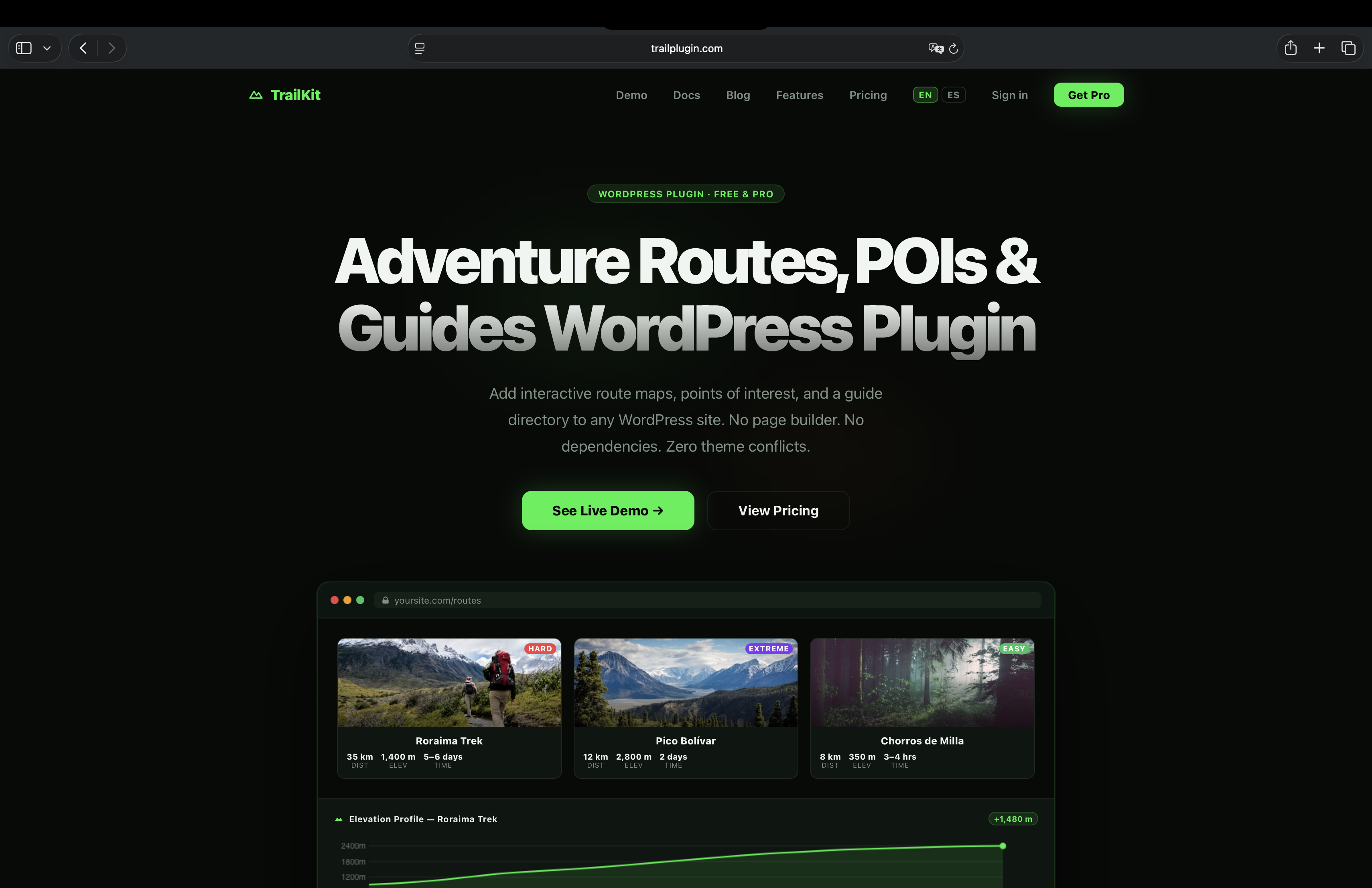Click the 2400m chart axis label
The image size is (1372, 888).
pos(353,846)
